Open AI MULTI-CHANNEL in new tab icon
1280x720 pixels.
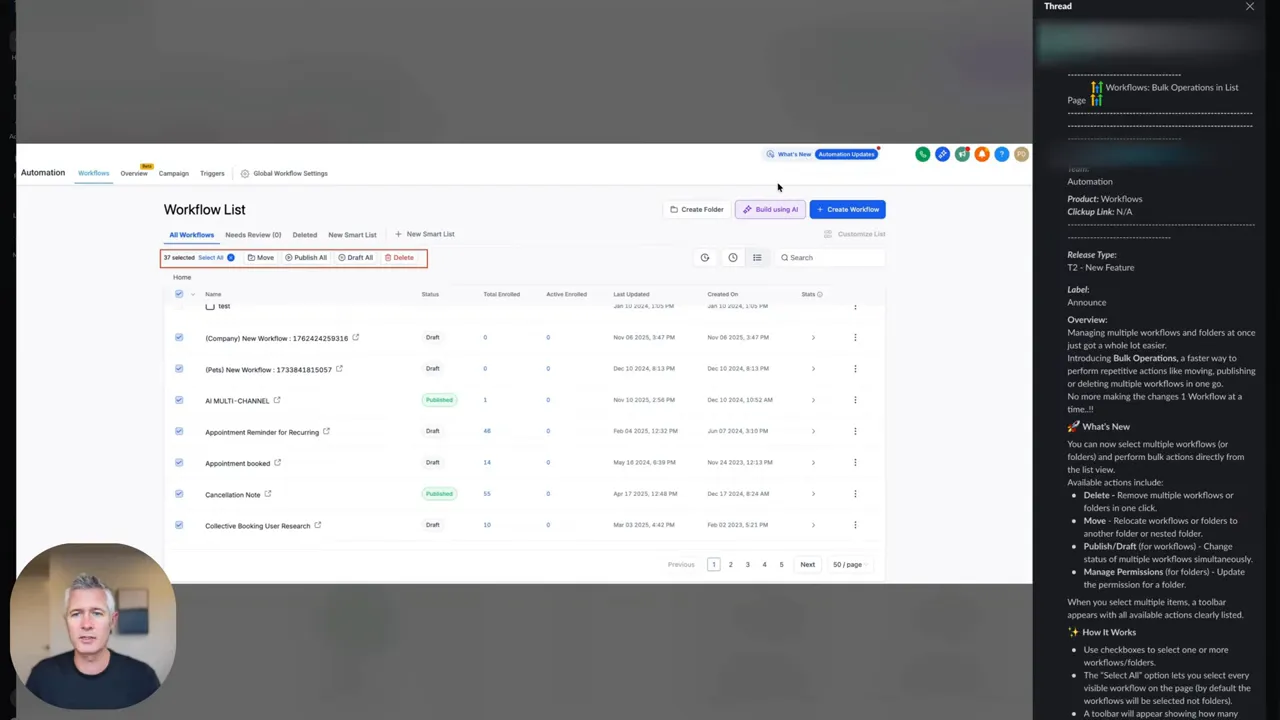pos(277,400)
